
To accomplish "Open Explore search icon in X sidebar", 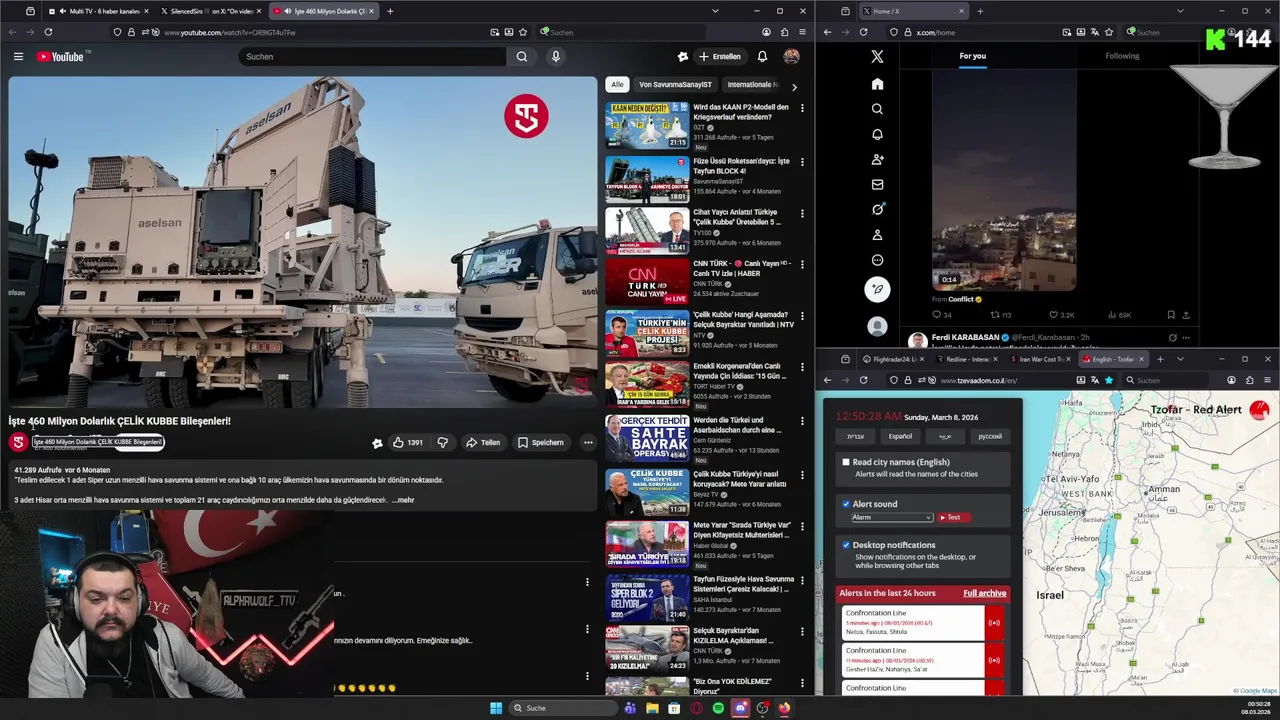I will (877, 109).
